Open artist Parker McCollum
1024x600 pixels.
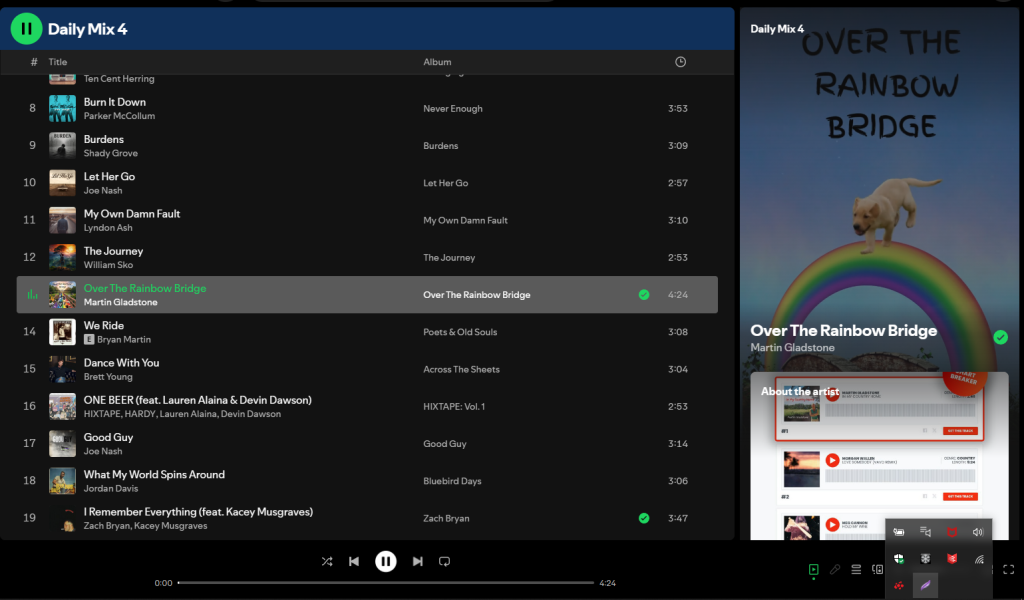point(119,116)
